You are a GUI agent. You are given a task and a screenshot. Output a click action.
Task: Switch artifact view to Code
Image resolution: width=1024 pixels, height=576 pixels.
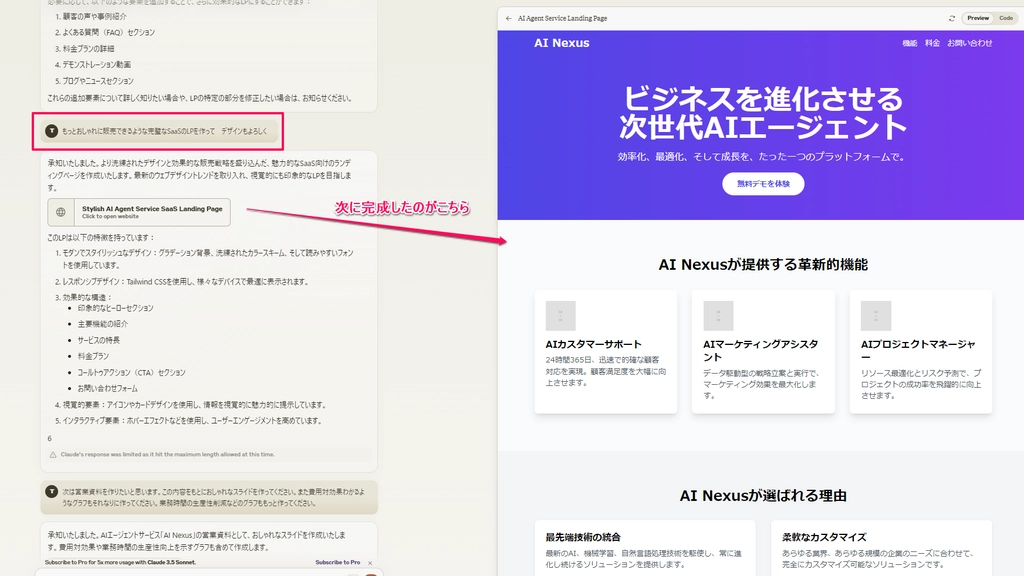[1006, 18]
